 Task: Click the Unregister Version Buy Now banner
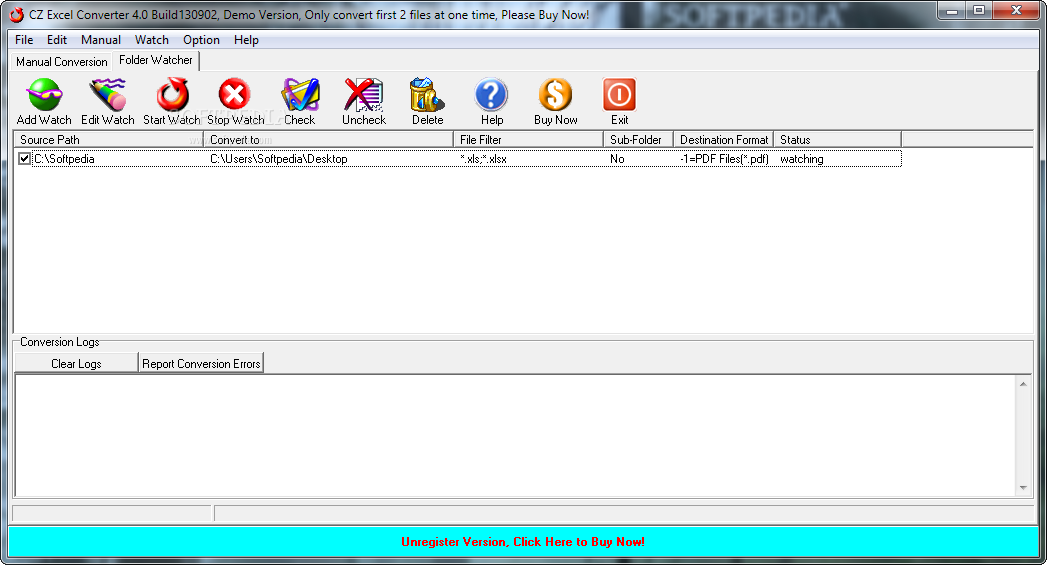click(523, 542)
